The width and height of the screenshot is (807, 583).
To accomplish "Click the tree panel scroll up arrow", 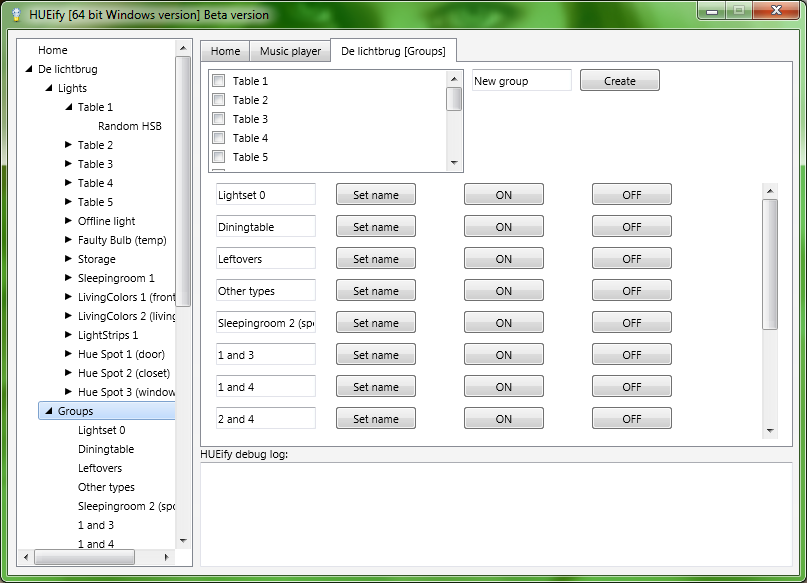I will (183, 48).
